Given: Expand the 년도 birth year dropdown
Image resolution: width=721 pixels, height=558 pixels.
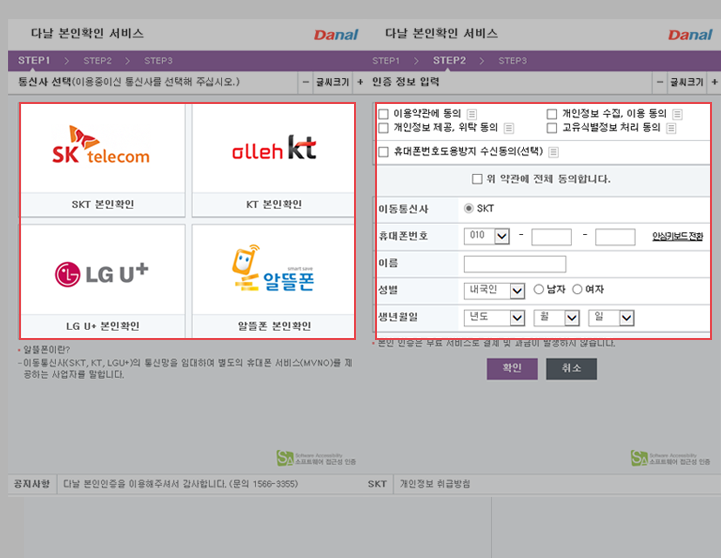Looking at the screenshot, I should click(x=495, y=318).
